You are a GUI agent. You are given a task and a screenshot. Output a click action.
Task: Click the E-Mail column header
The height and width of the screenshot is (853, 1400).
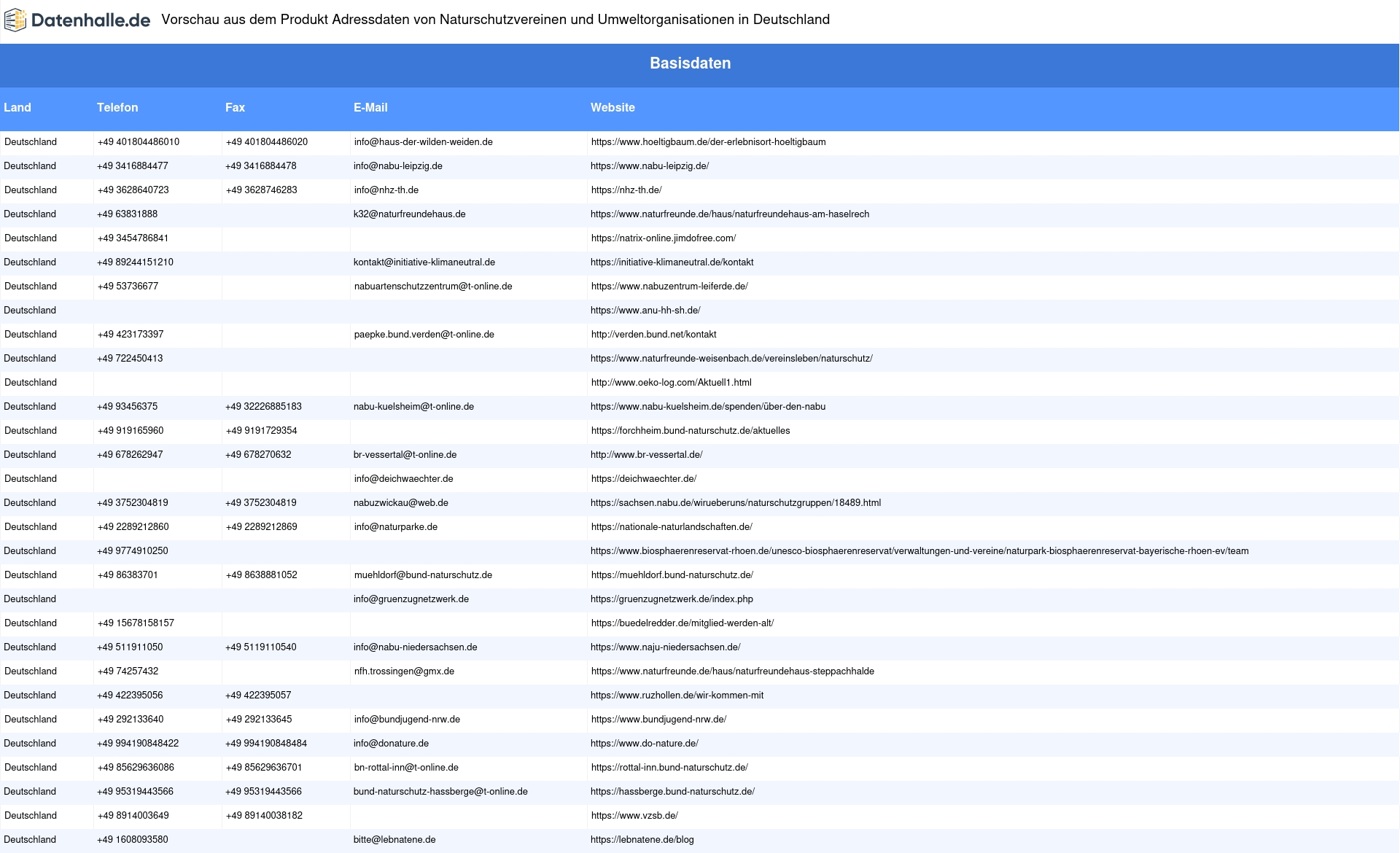370,107
